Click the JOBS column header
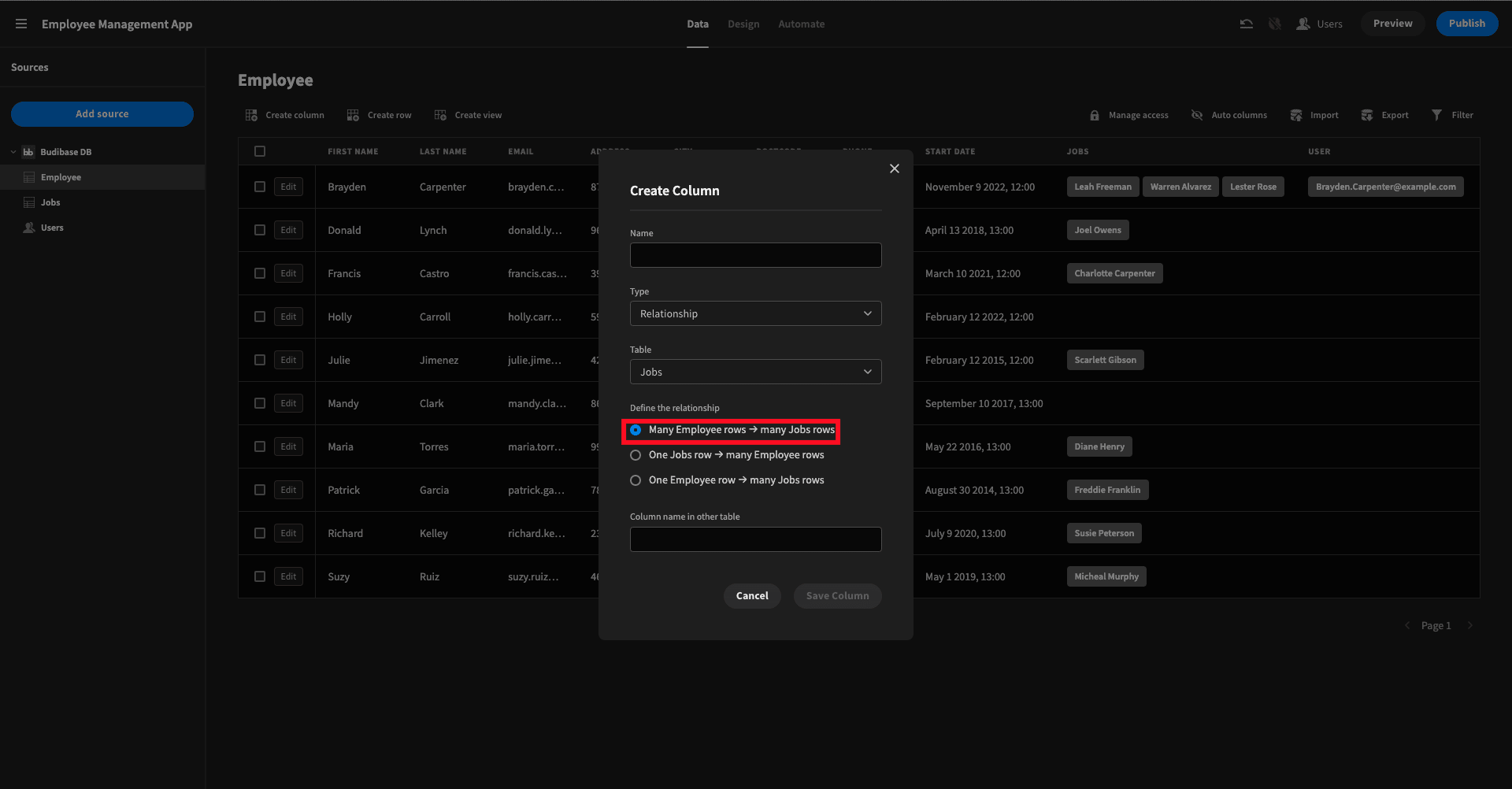Screen dimensions: 1512x789 click(x=1077, y=151)
